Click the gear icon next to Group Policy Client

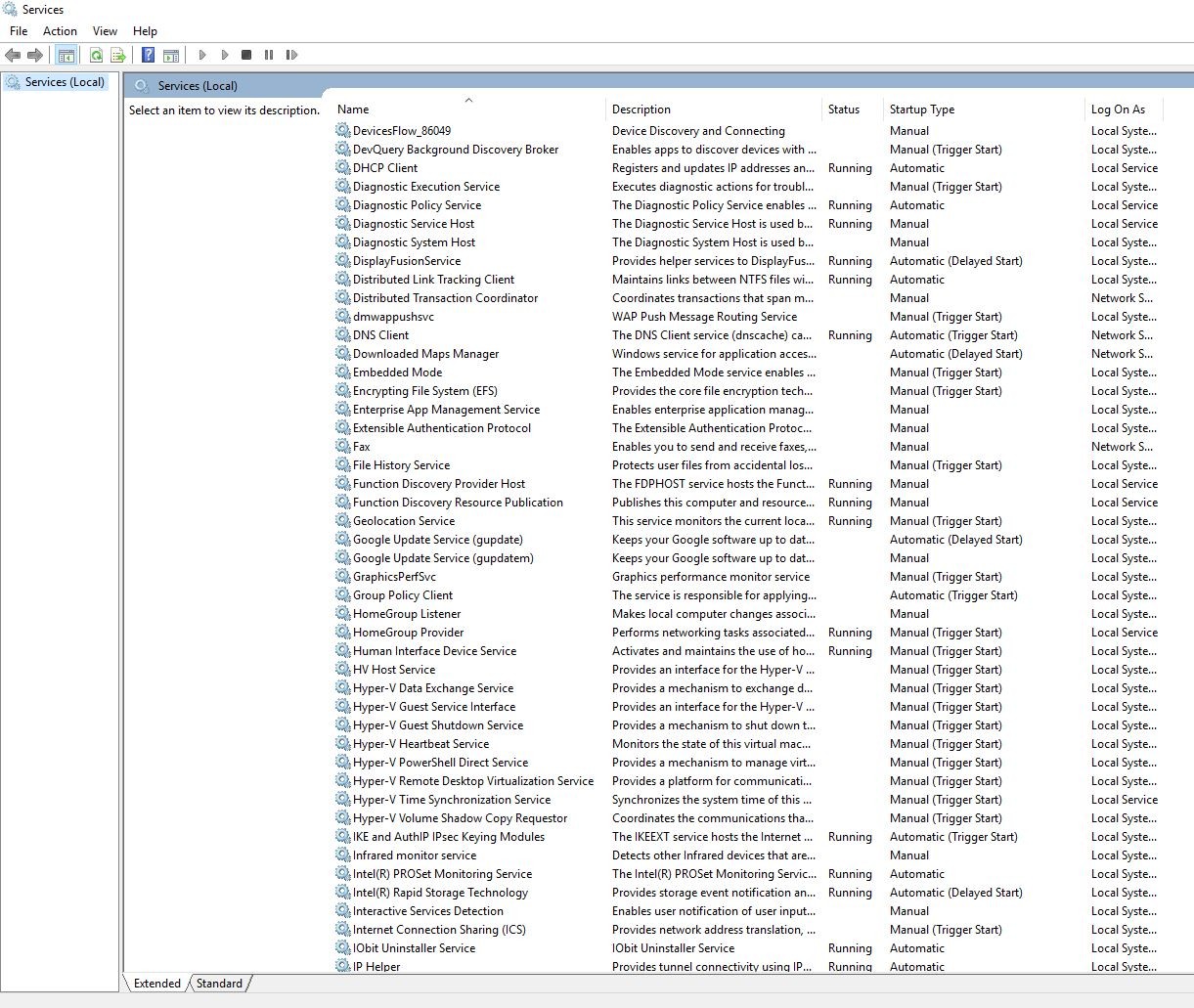click(x=342, y=594)
